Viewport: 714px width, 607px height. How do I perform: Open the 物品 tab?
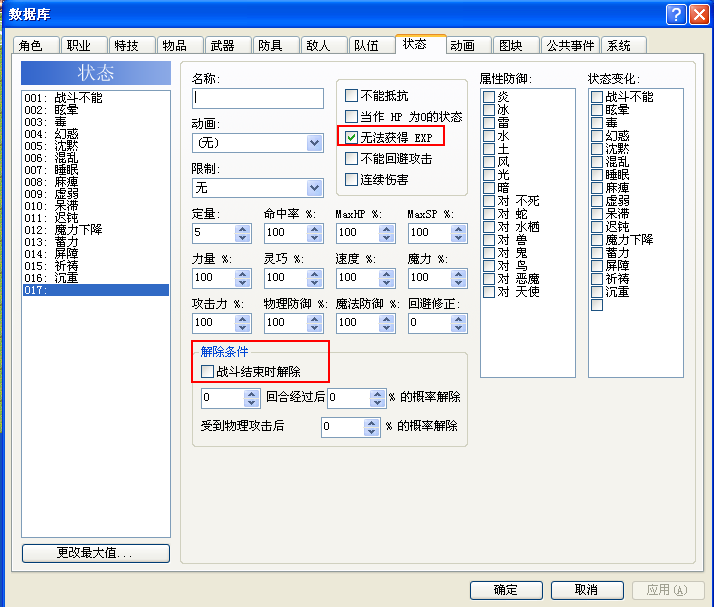click(x=179, y=46)
